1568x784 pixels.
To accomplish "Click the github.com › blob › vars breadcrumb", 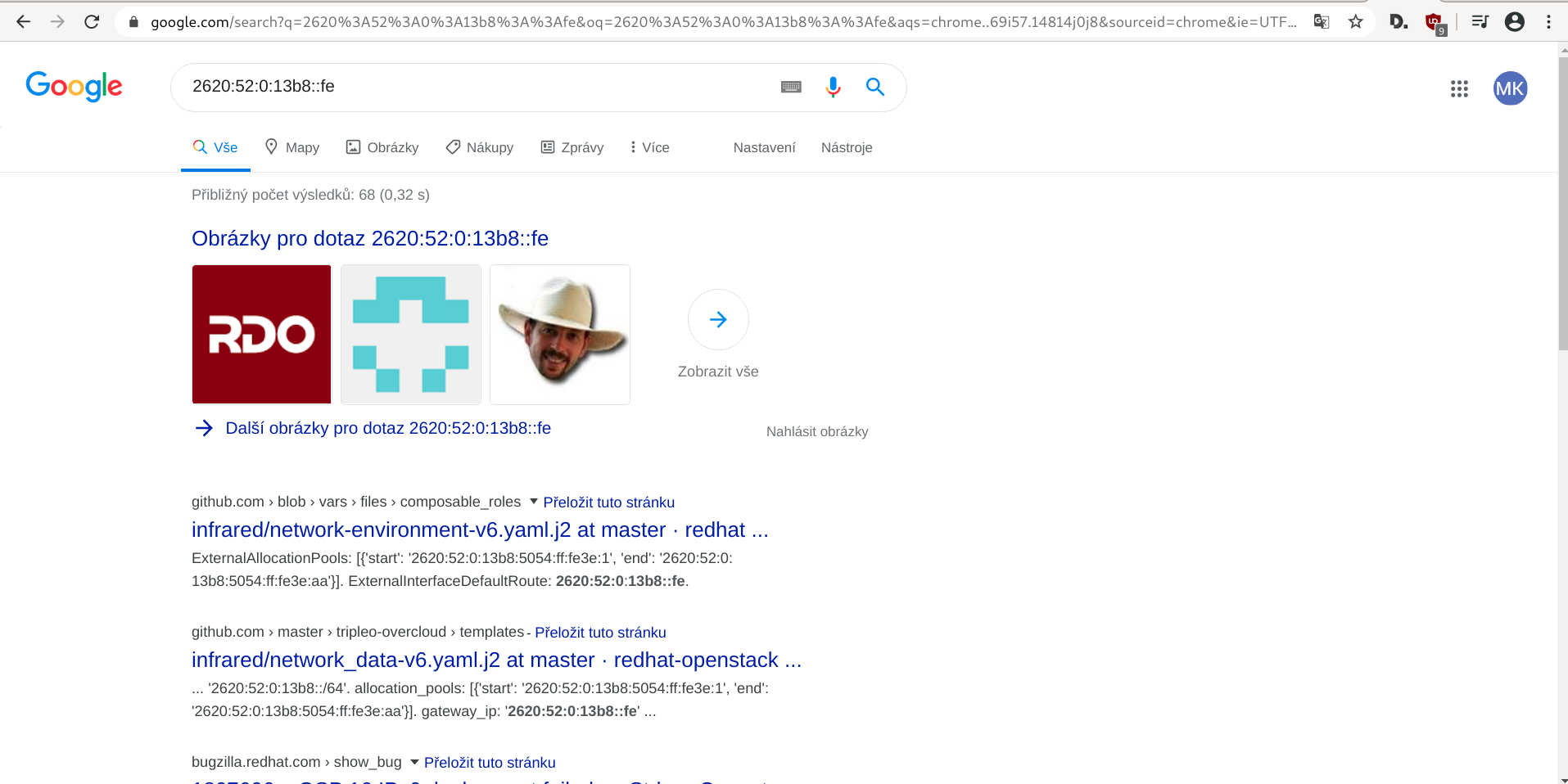I will pos(356,502).
